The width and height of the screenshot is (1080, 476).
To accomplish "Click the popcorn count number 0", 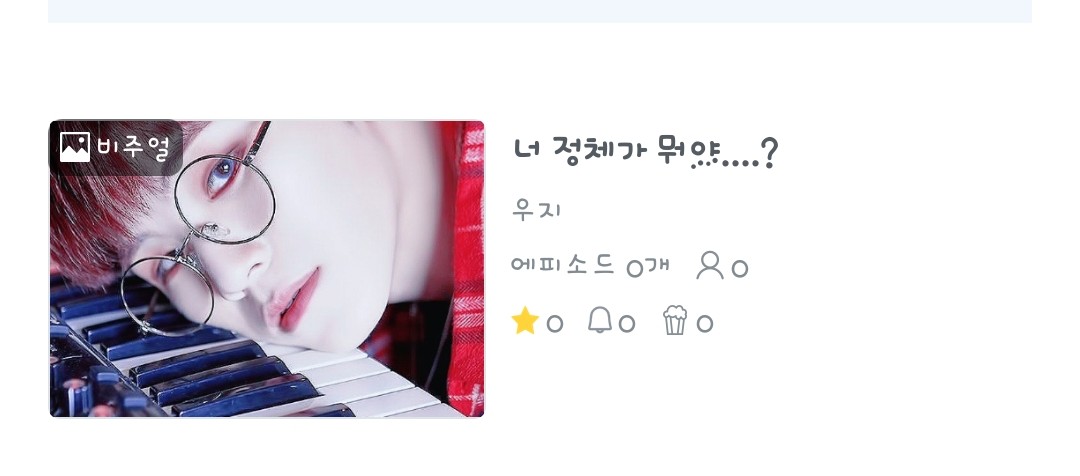I will [x=704, y=323].
